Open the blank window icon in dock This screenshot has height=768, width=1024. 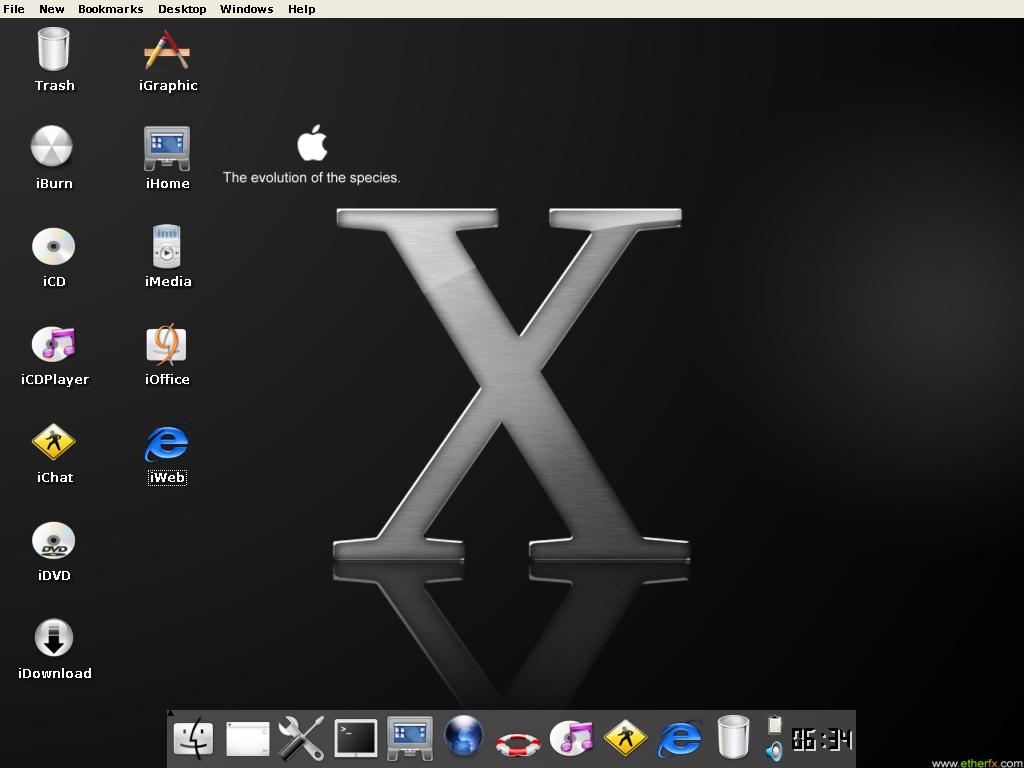point(248,739)
